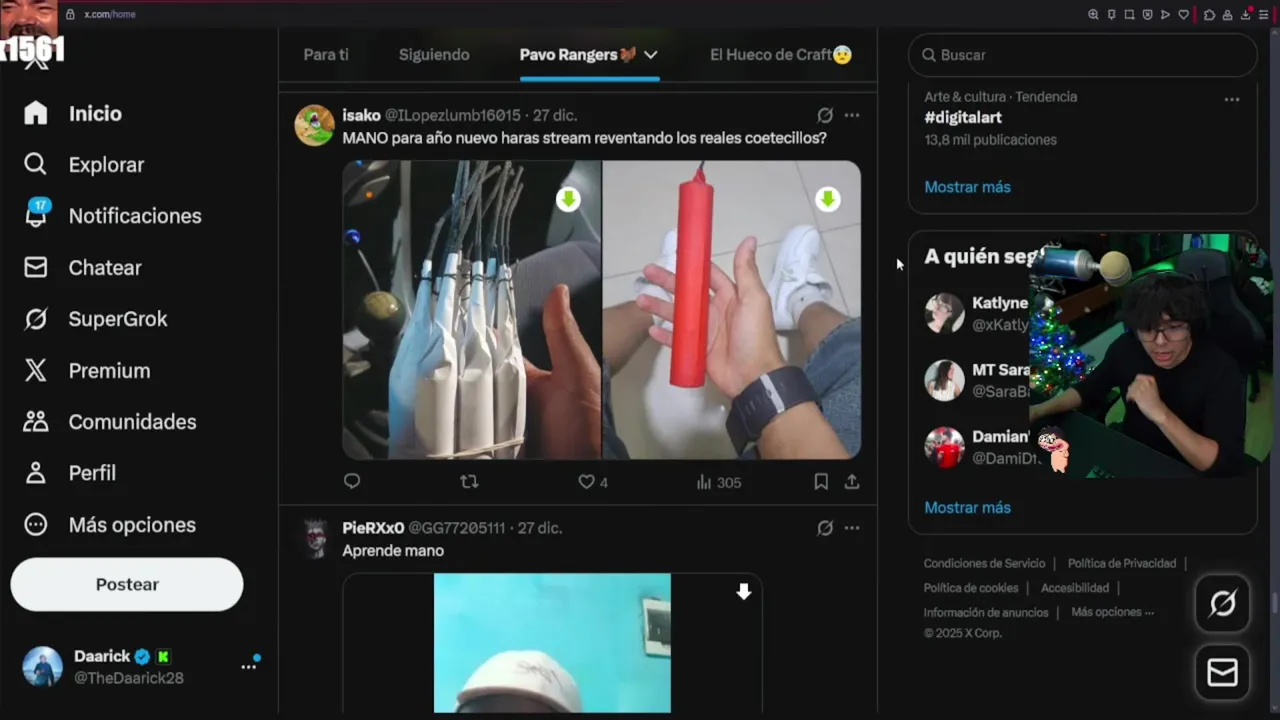Open Política de Privacidad link
The width and height of the screenshot is (1280, 720).
(x=1122, y=564)
